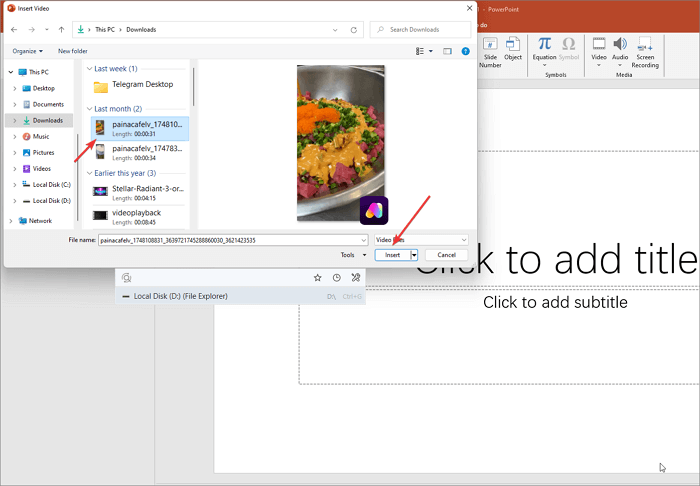Toggle the preview pane button

[x=448, y=50]
